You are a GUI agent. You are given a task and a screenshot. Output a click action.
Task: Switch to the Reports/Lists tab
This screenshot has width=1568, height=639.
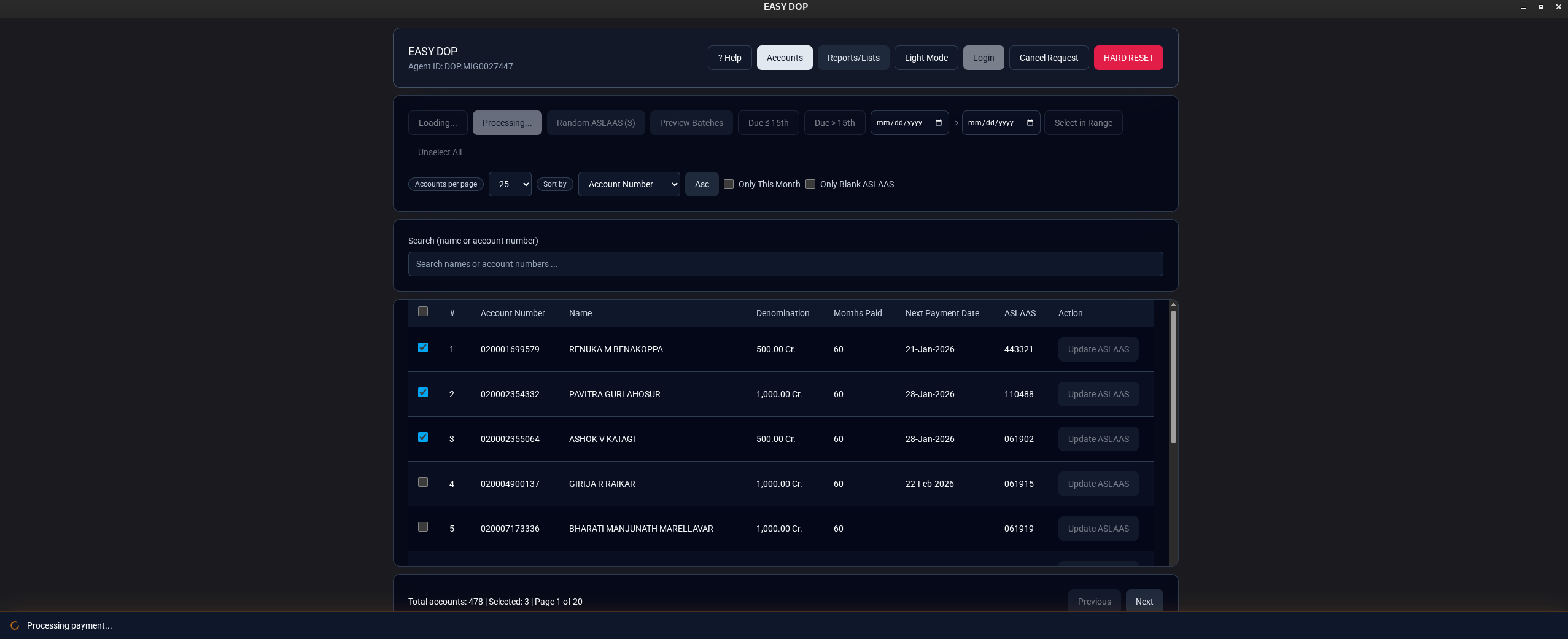pyautogui.click(x=853, y=57)
